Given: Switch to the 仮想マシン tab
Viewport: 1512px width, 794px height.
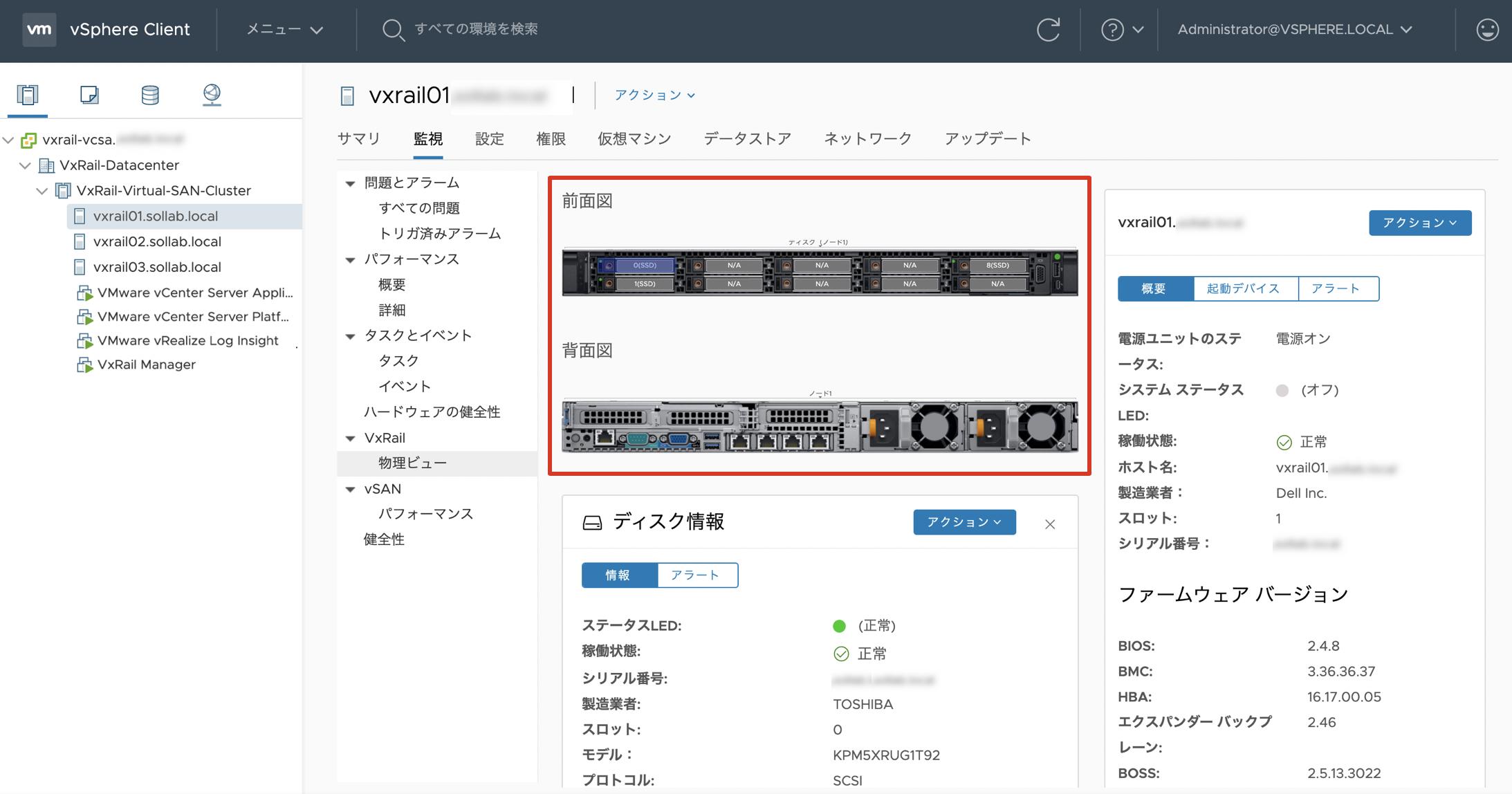Looking at the screenshot, I should tap(634, 139).
